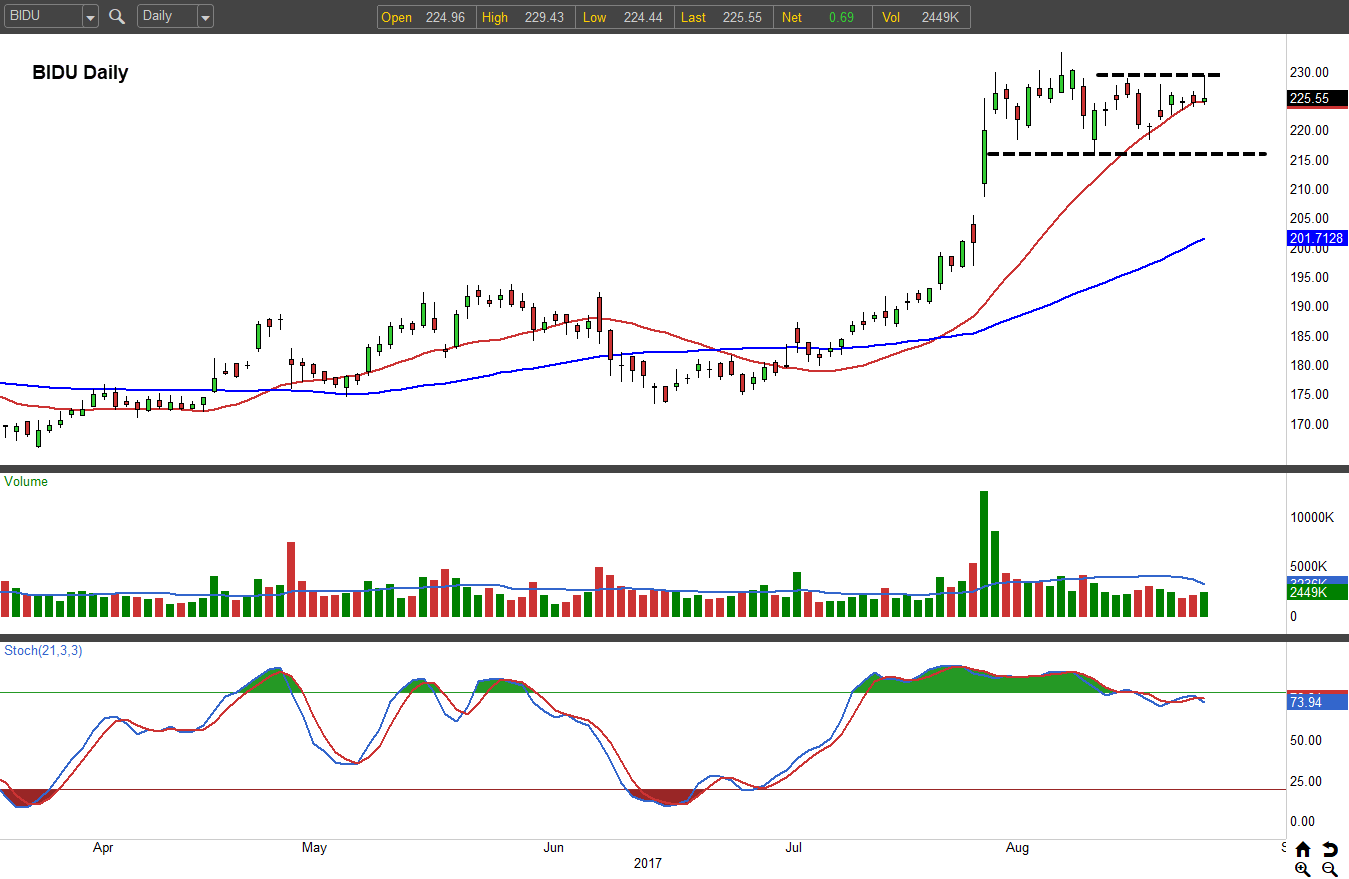Click the BIDU ticker symbol input field
This screenshot has width=1349, height=879.
click(x=42, y=16)
